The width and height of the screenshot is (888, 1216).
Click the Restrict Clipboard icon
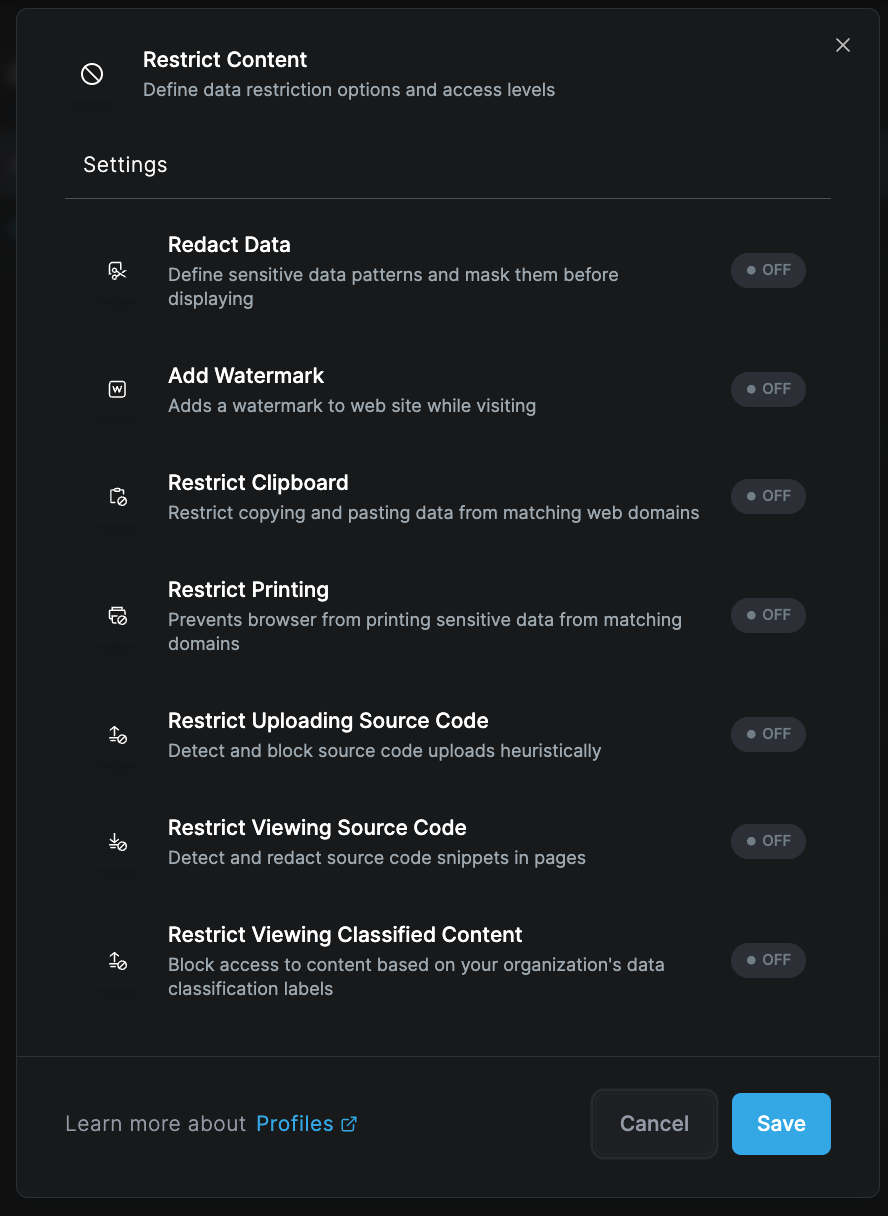118,496
